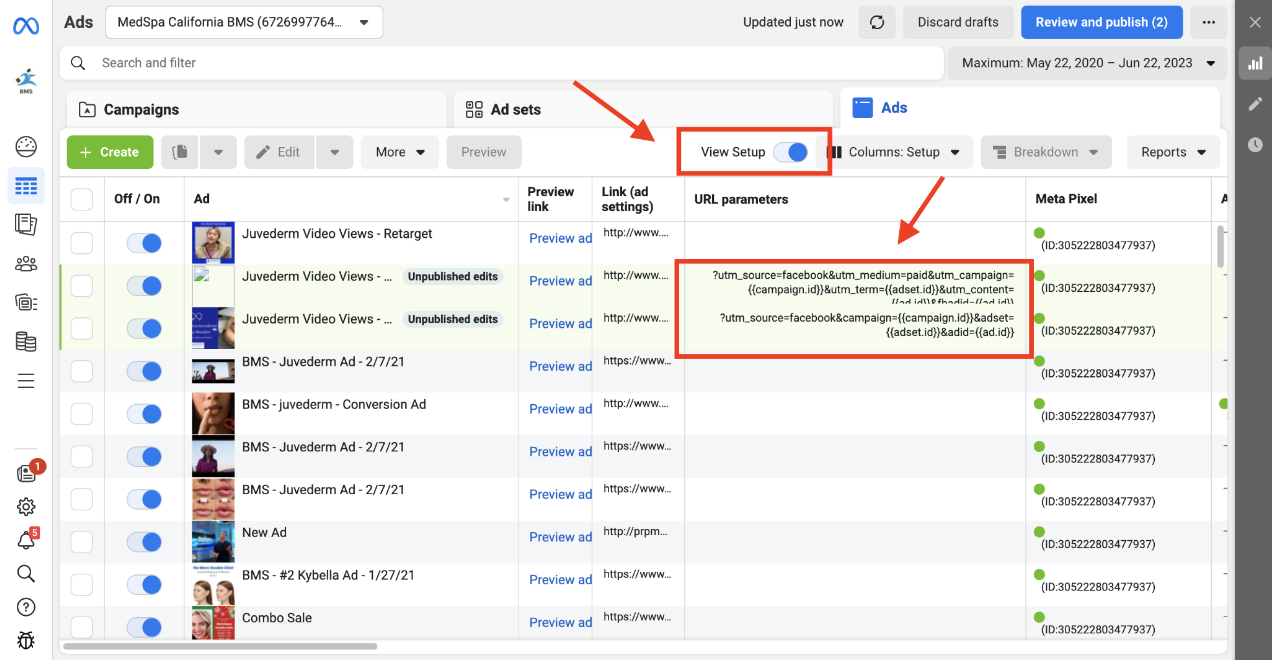This screenshot has width=1272, height=660.
Task: Open the More dropdown menu
Action: pyautogui.click(x=400, y=152)
